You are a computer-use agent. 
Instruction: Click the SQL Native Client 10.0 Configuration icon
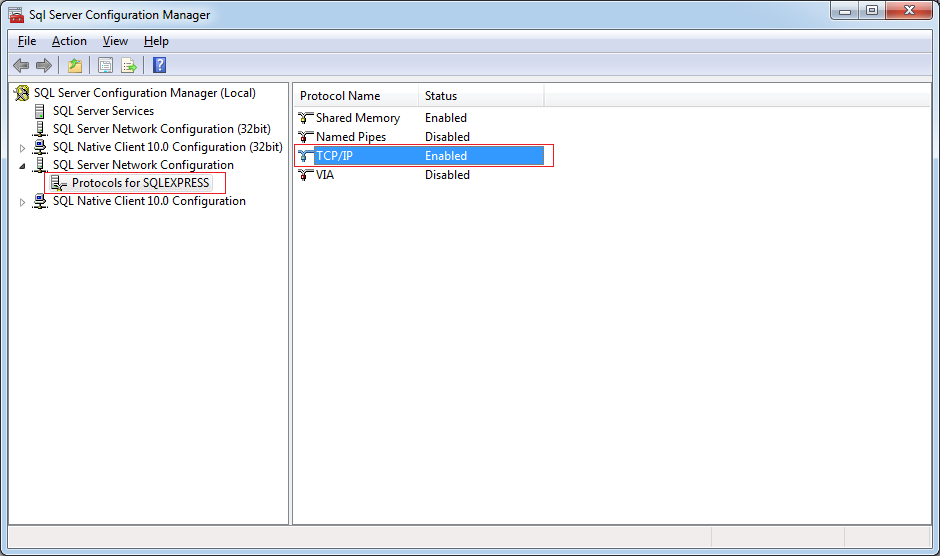tap(40, 201)
